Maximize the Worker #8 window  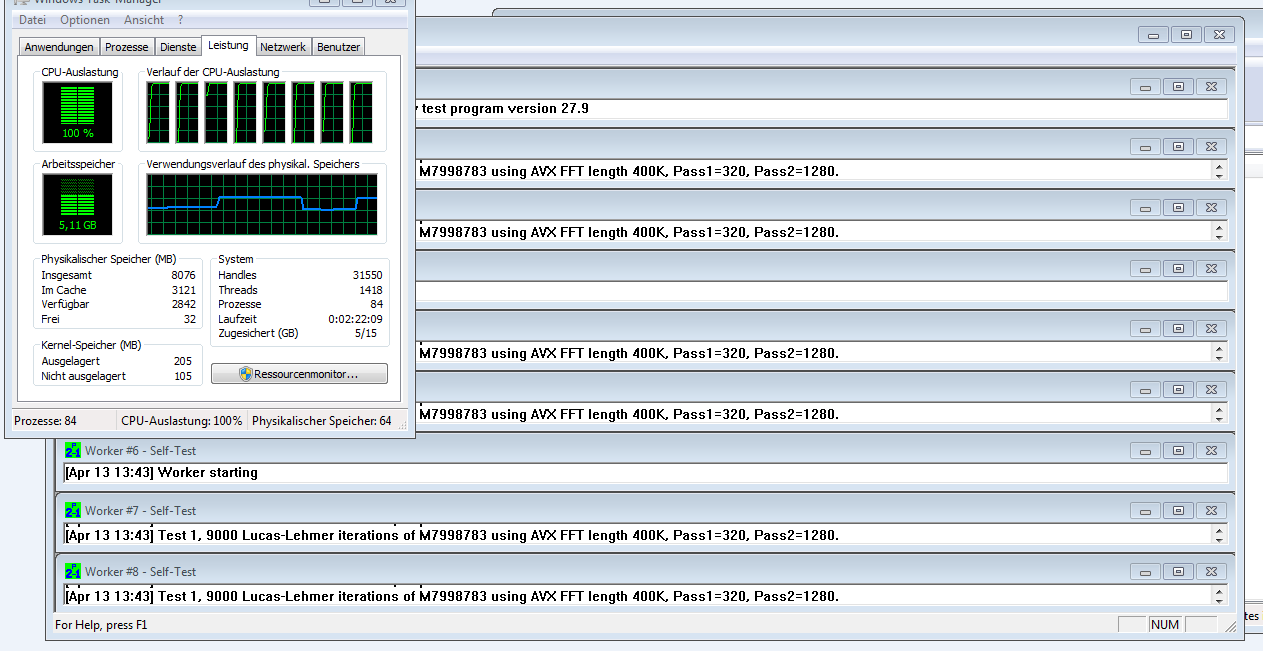1178,572
